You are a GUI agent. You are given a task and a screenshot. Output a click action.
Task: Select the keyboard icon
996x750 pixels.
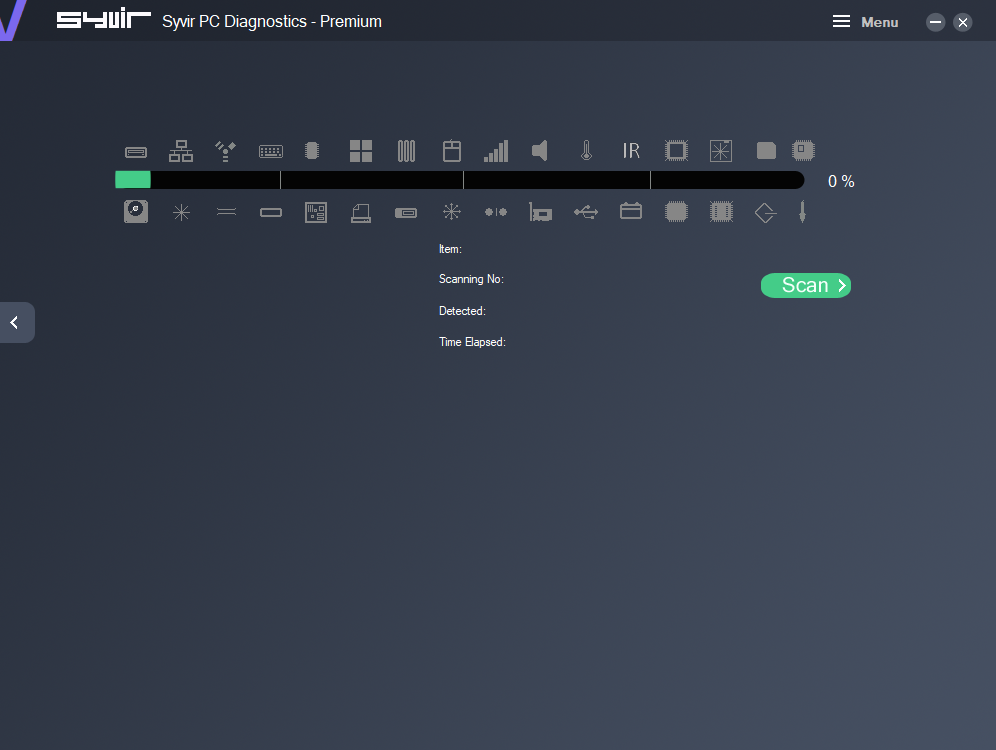[x=271, y=151]
